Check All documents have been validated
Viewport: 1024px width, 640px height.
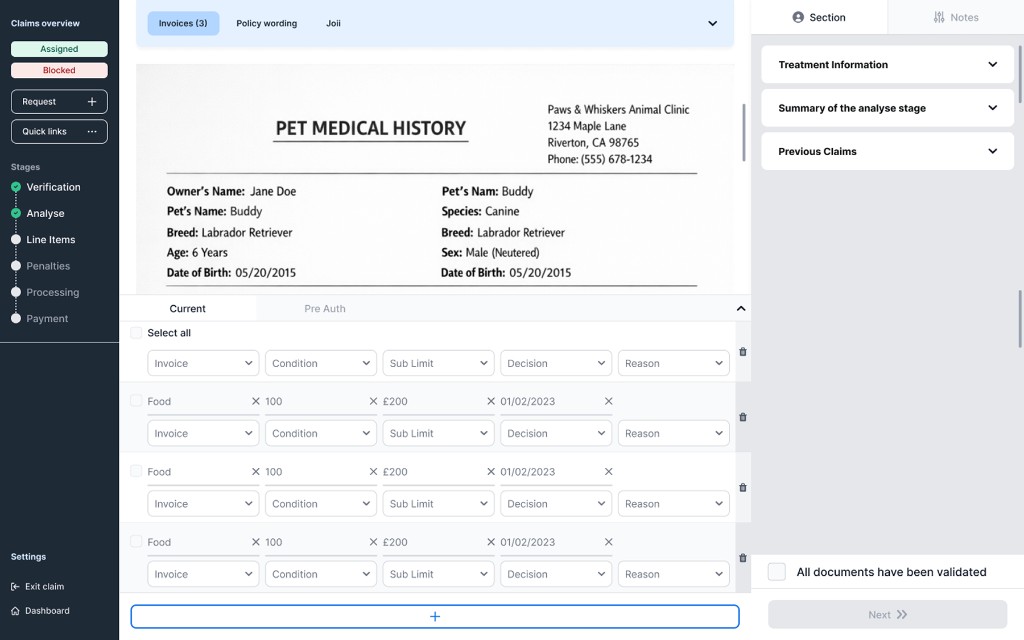(776, 572)
